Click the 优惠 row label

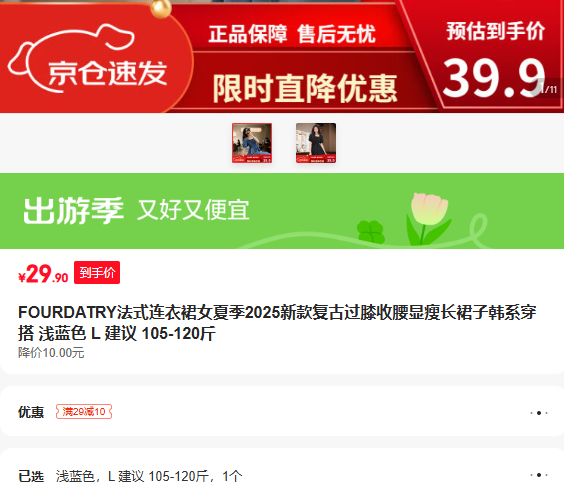[x=31, y=412]
